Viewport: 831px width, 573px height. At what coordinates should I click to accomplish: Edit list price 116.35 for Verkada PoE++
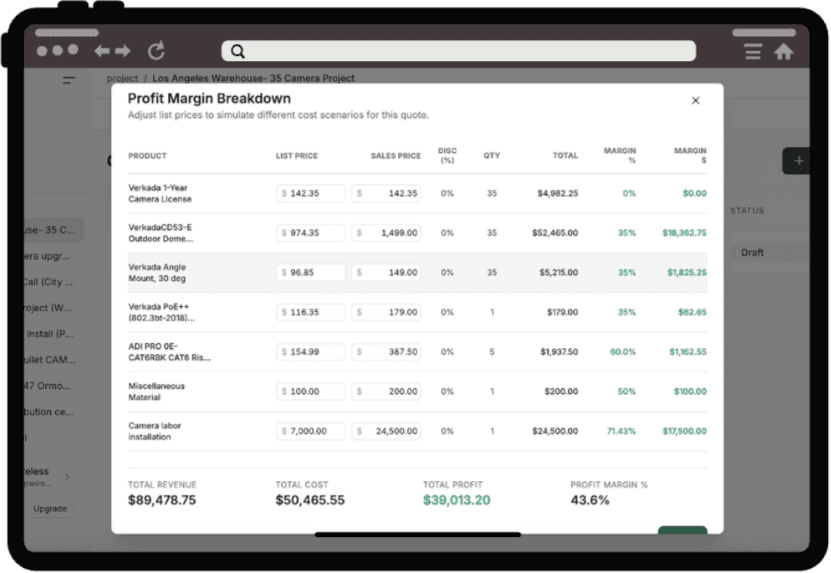311,312
